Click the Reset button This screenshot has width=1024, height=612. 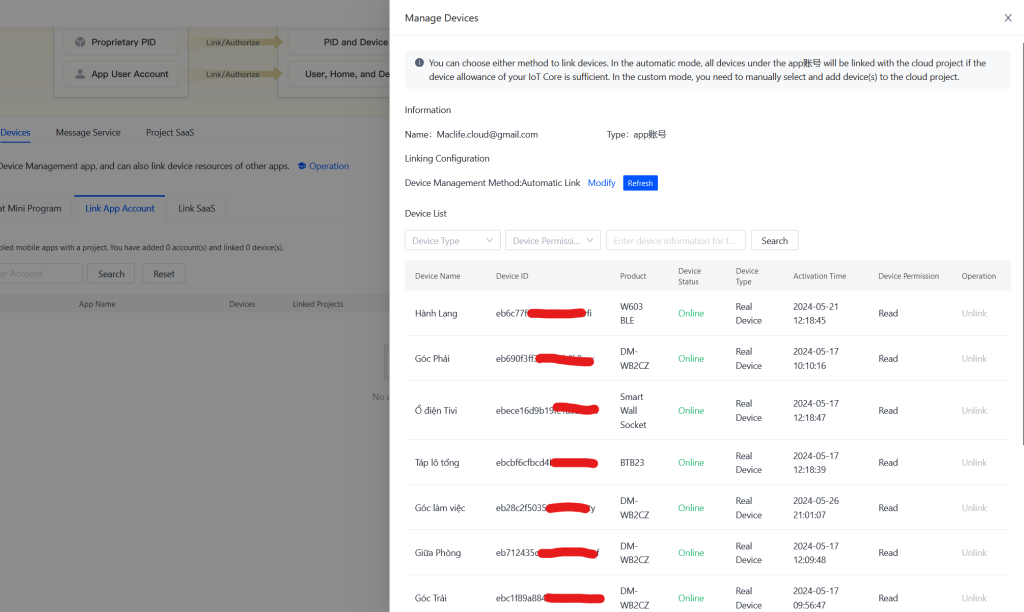coord(164,274)
